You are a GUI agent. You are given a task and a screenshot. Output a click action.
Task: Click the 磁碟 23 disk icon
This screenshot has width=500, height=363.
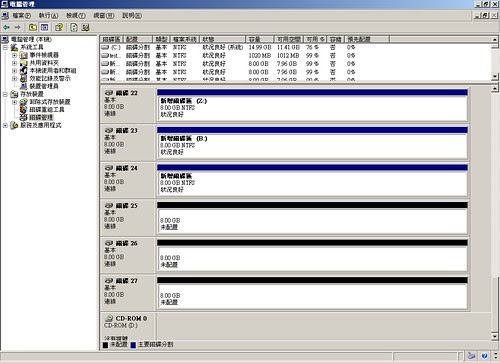click(x=109, y=130)
